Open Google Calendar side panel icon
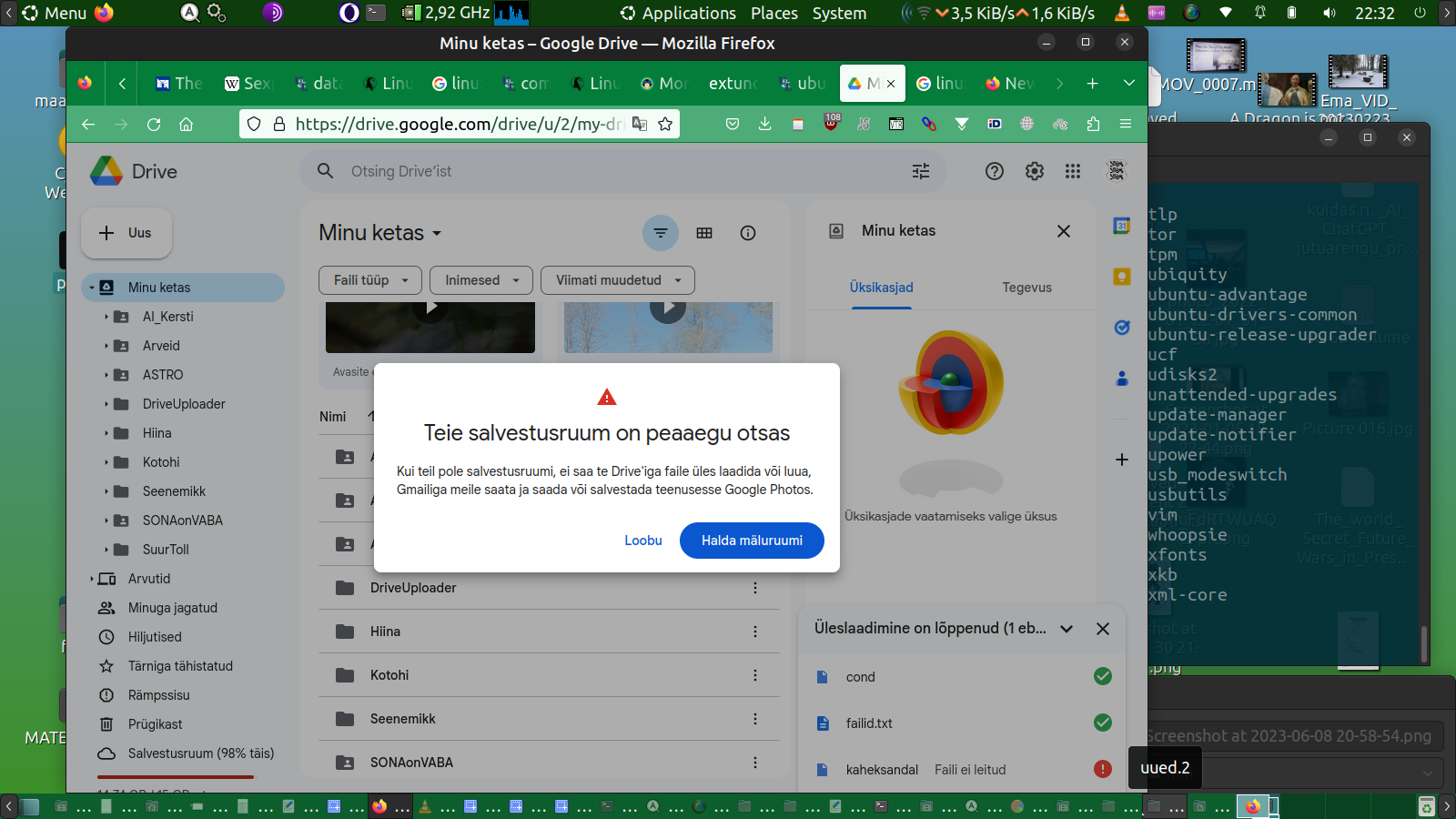This screenshot has width=1456, height=819. pos(1122,226)
